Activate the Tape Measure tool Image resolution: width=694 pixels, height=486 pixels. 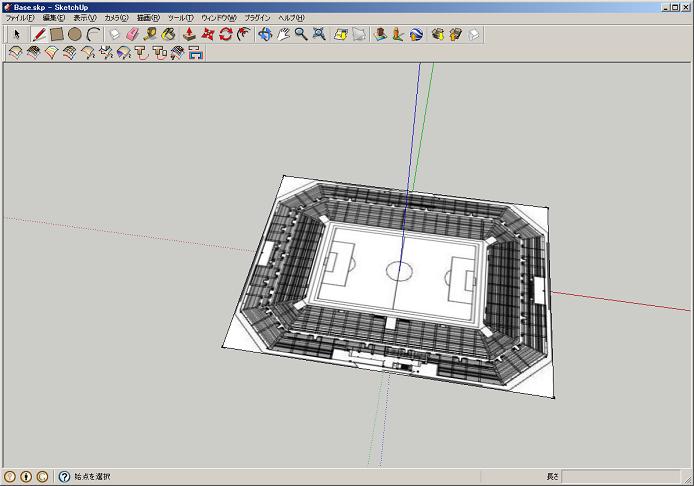tap(150, 34)
